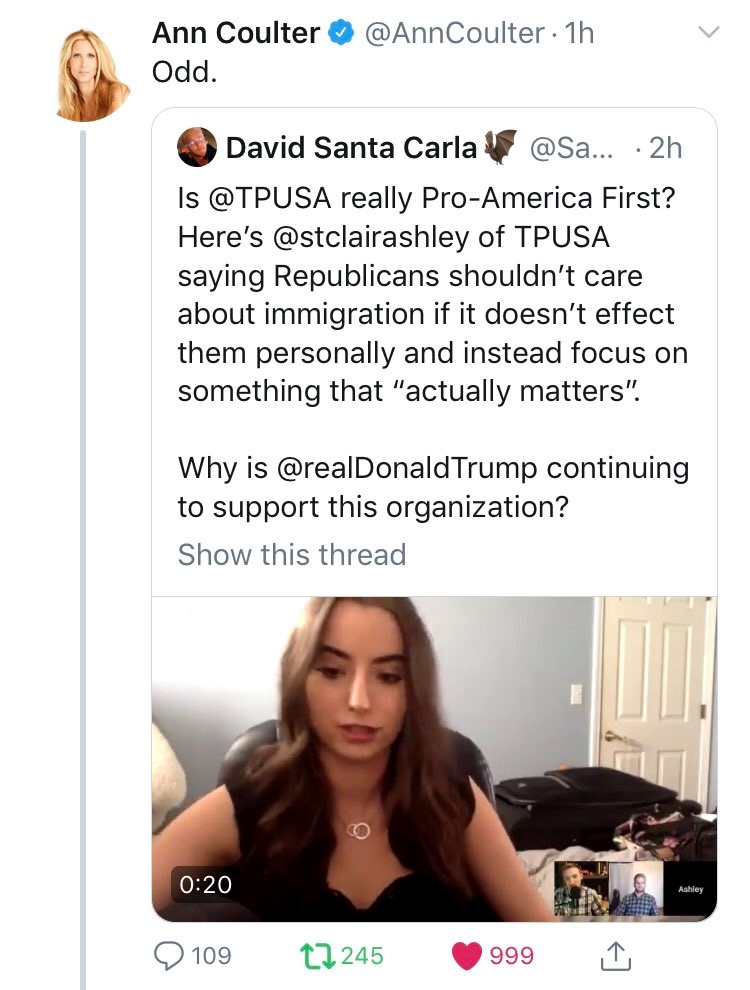Expand the tweet options chevron
This screenshot has width=750, height=990.
(x=709, y=32)
